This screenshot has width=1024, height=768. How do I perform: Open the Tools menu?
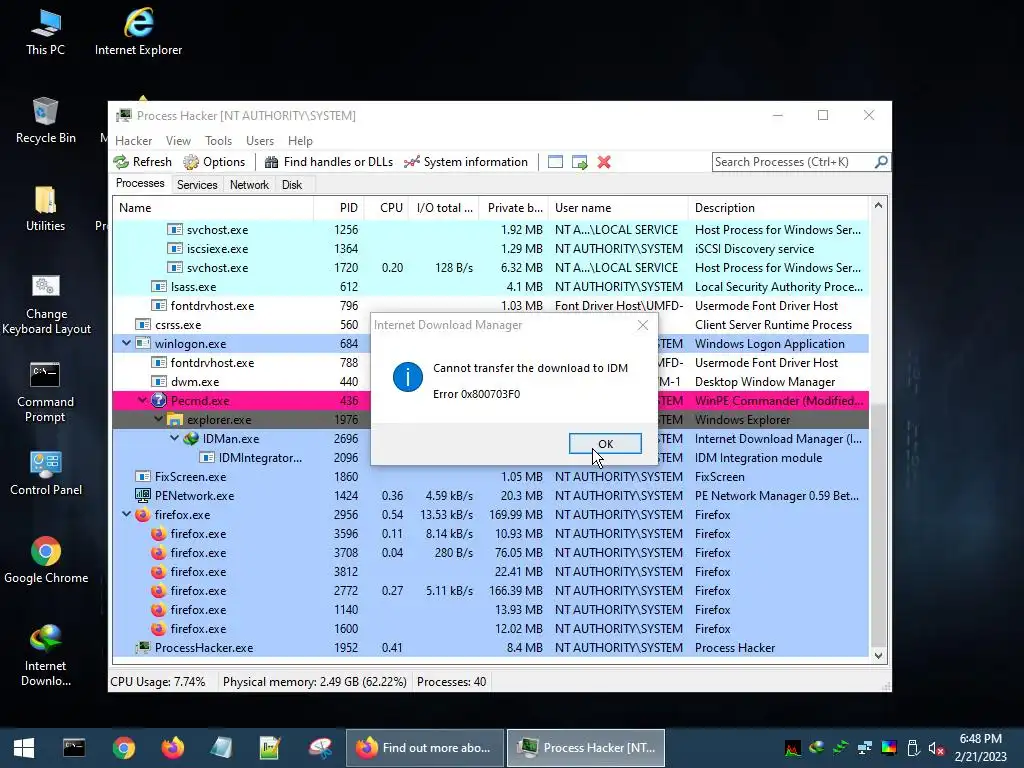218,141
